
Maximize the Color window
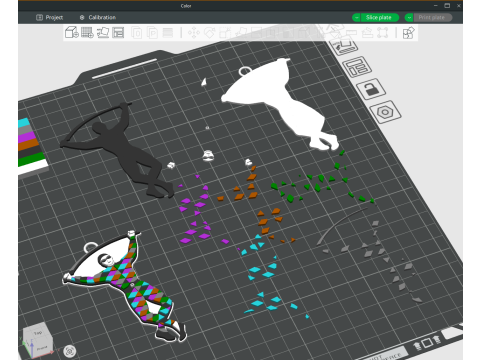[x=447, y=6]
